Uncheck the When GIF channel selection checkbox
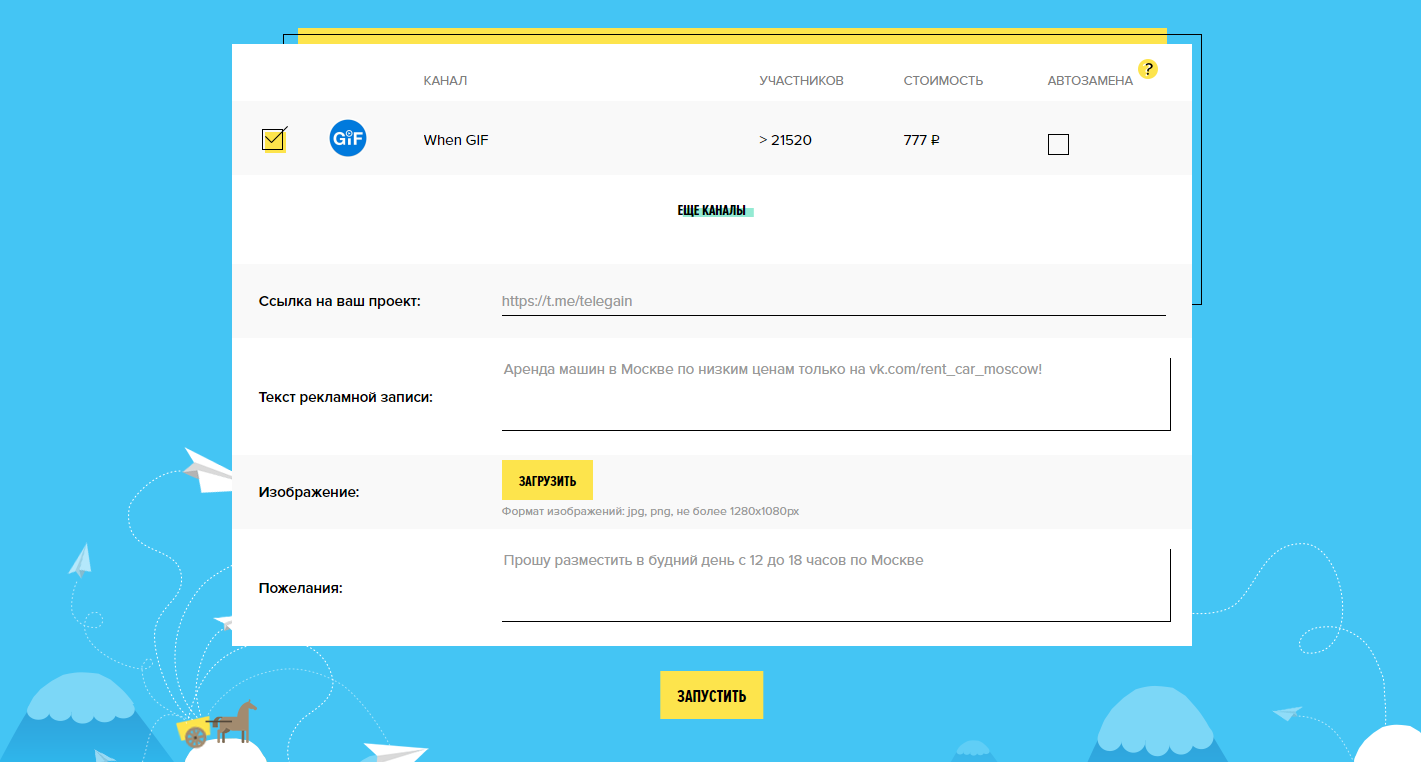1421x762 pixels. coord(273,140)
